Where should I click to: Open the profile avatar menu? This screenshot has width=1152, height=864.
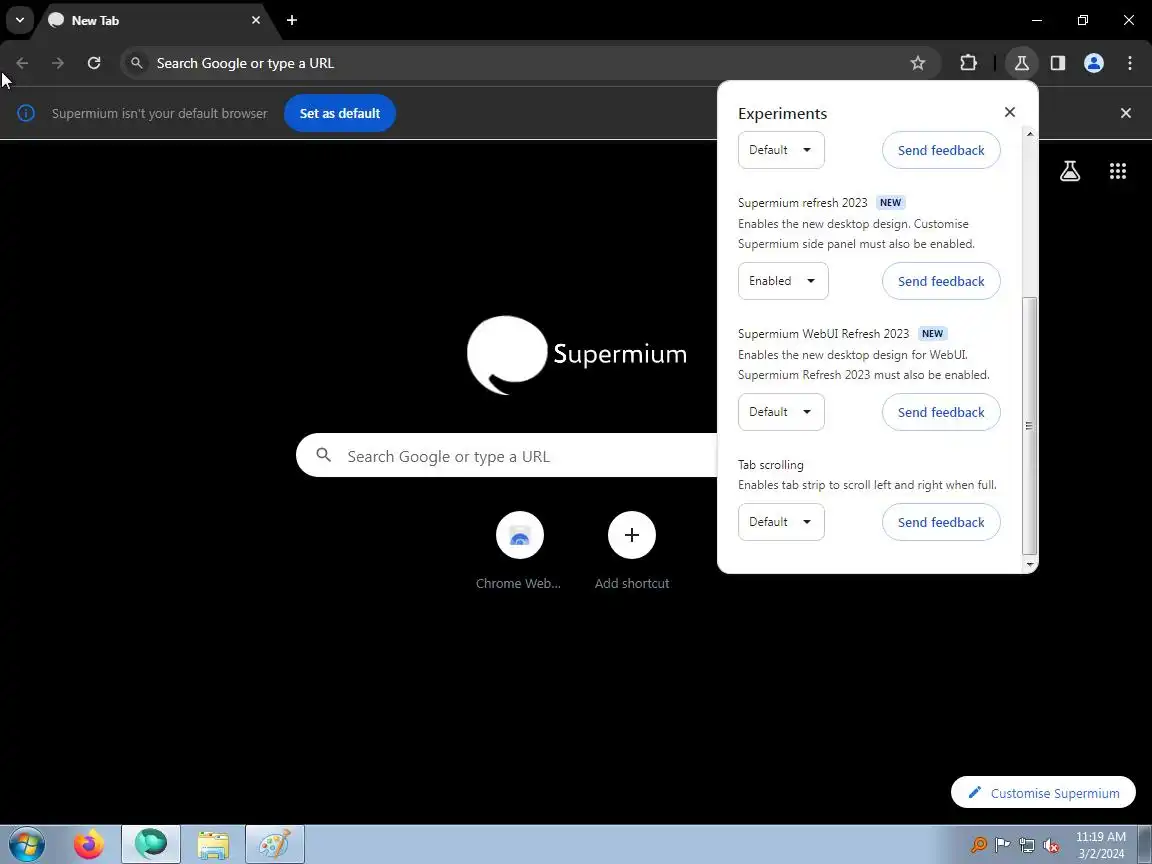click(1094, 63)
